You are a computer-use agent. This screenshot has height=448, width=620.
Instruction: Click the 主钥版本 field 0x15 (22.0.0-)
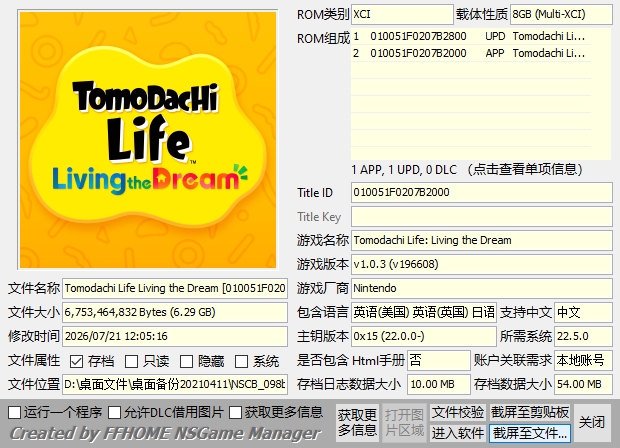(x=423, y=336)
